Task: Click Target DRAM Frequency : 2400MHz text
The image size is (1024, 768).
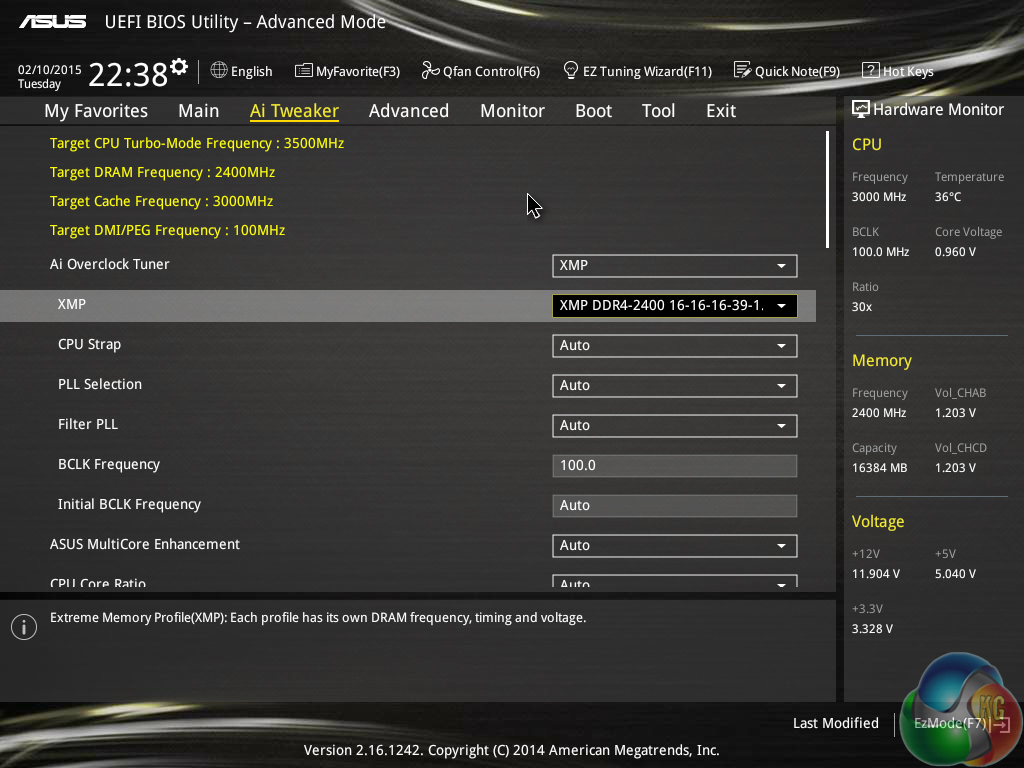Action: [x=163, y=172]
